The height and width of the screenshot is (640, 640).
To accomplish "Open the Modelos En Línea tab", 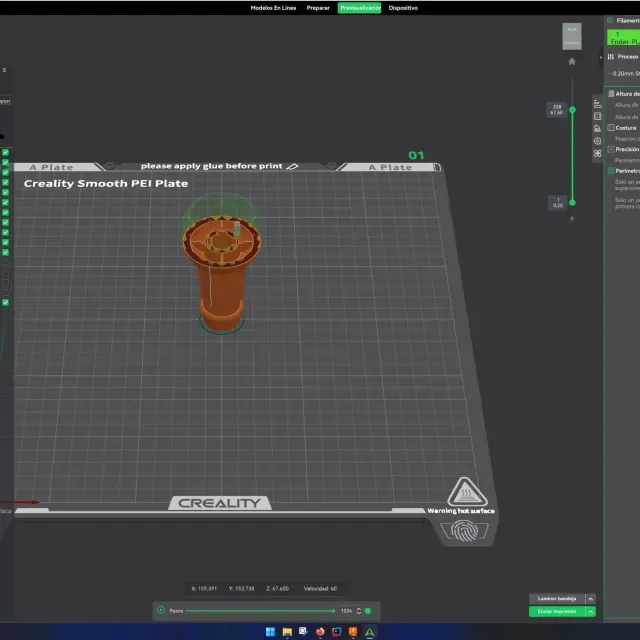I will (x=273, y=8).
